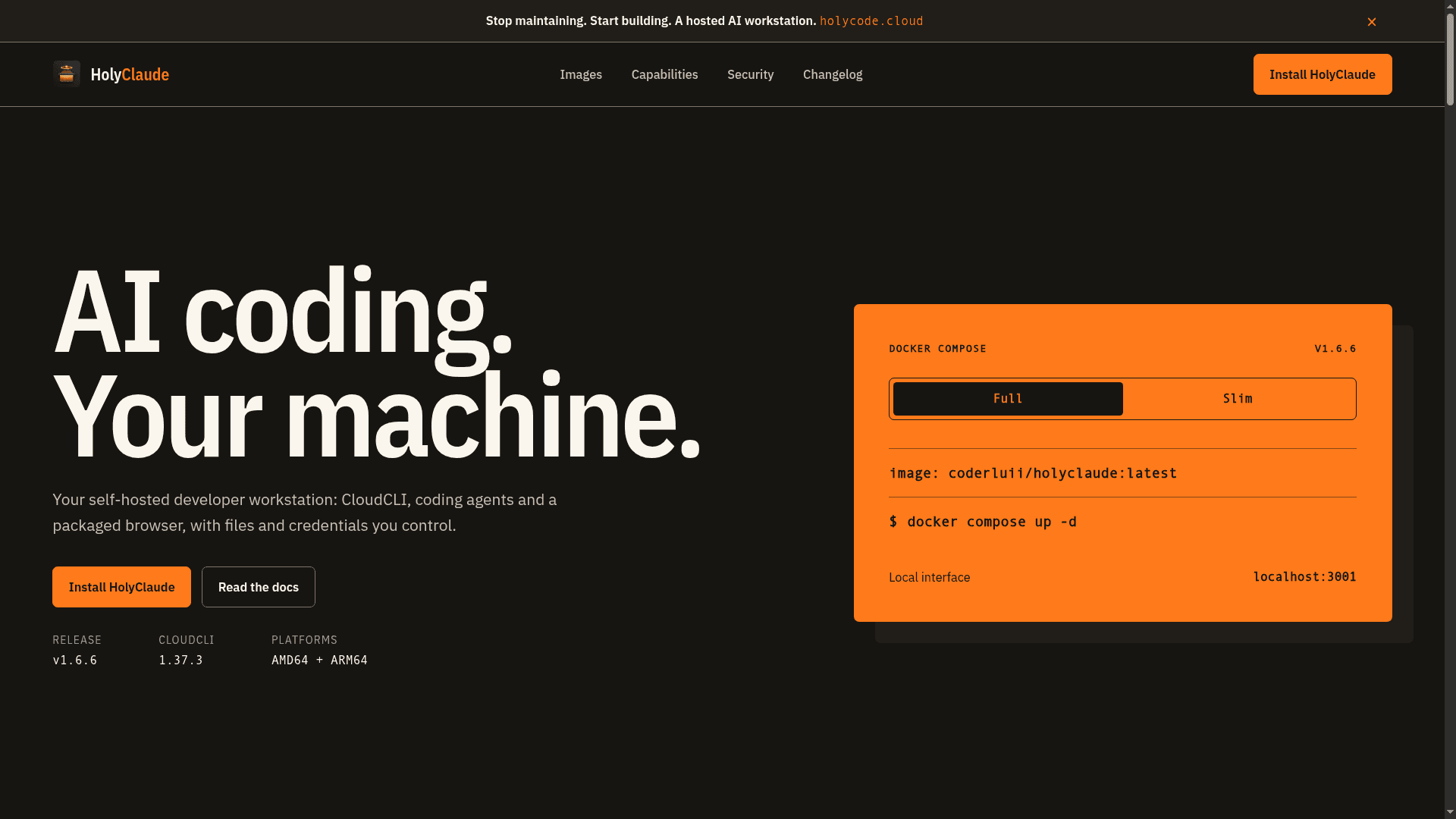
Task: Click the scrollbar down arrow
Action: (x=1450, y=812)
